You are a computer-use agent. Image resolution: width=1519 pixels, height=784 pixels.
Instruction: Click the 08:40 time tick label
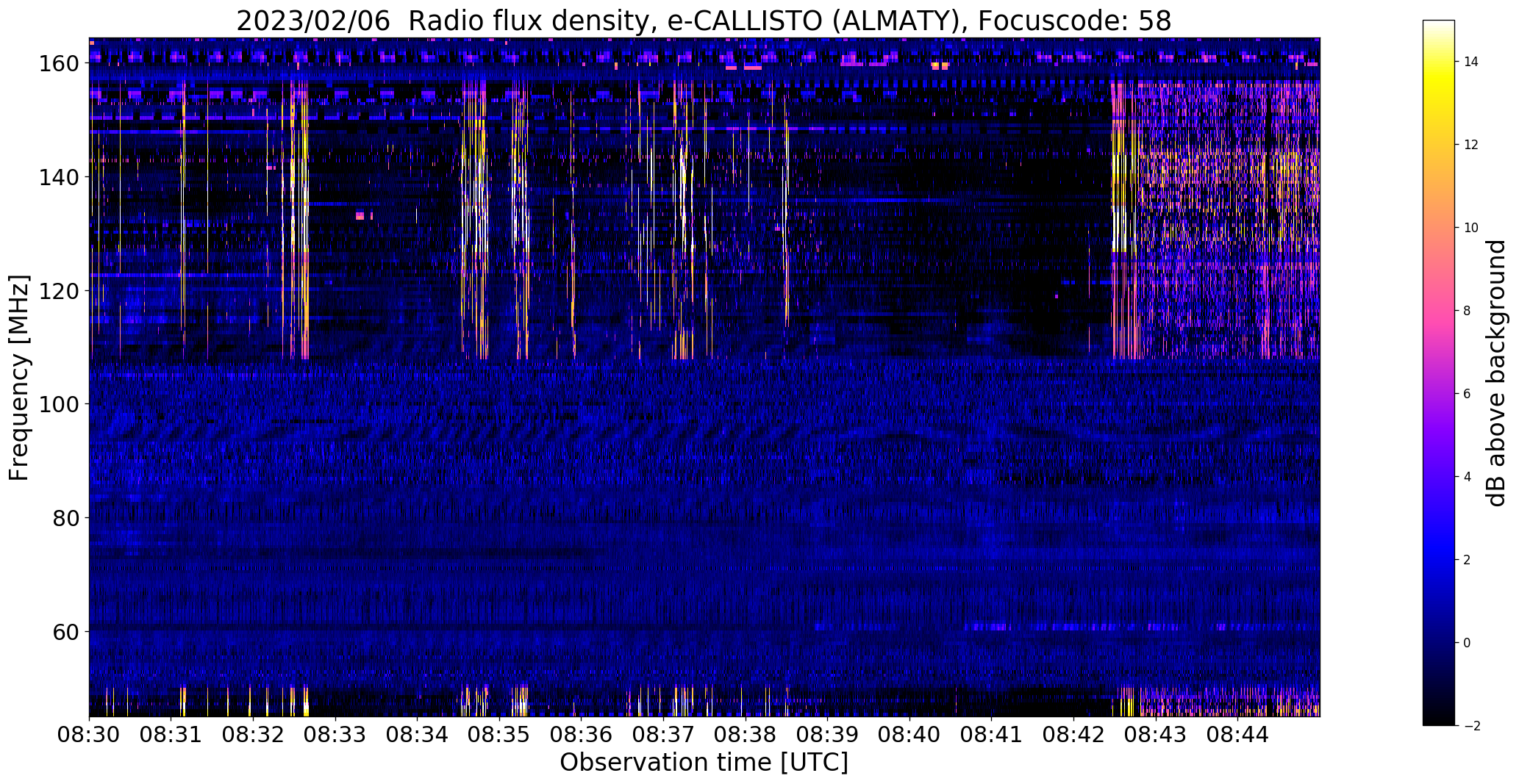click(x=909, y=736)
